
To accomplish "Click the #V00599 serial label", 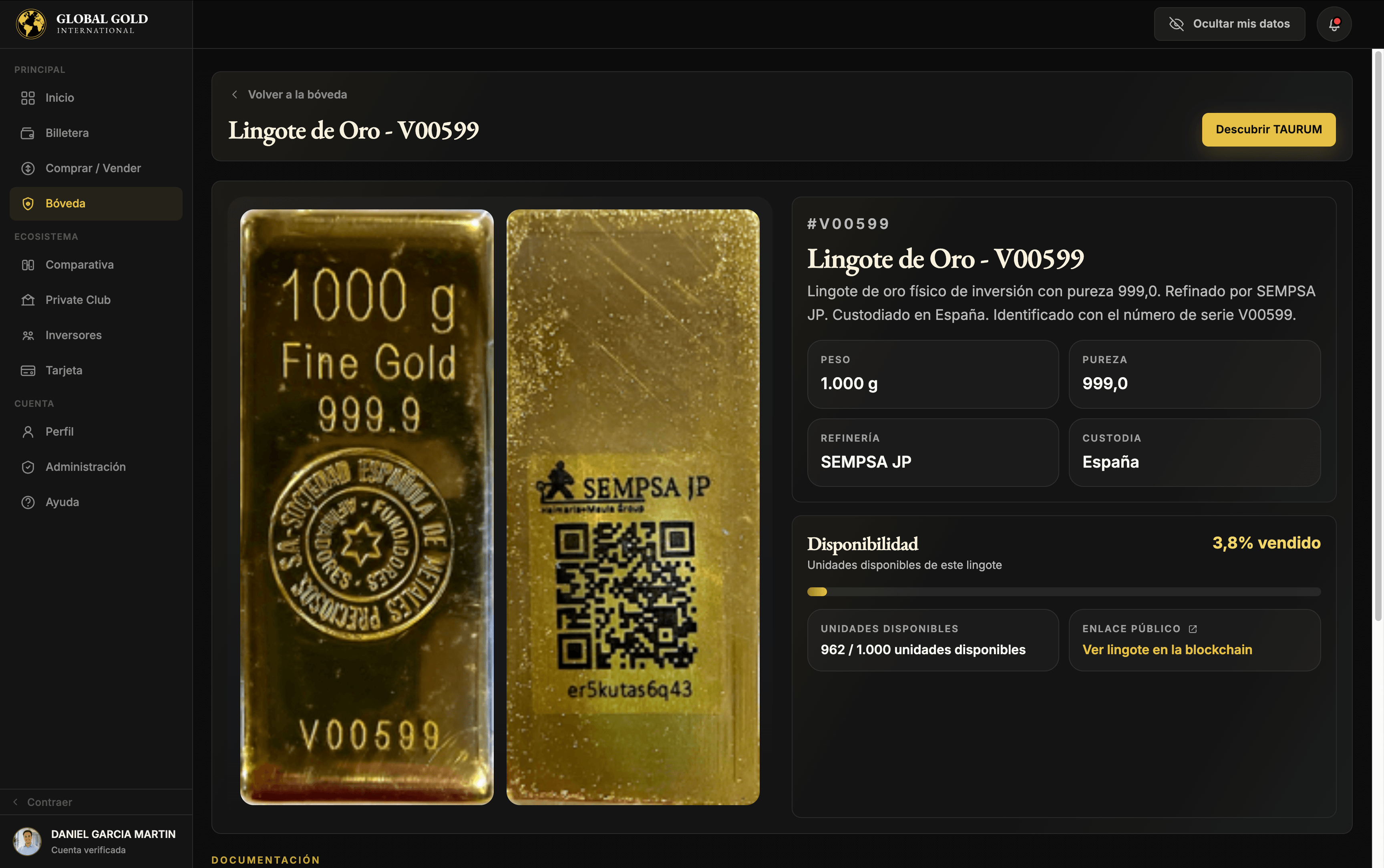I will point(849,224).
